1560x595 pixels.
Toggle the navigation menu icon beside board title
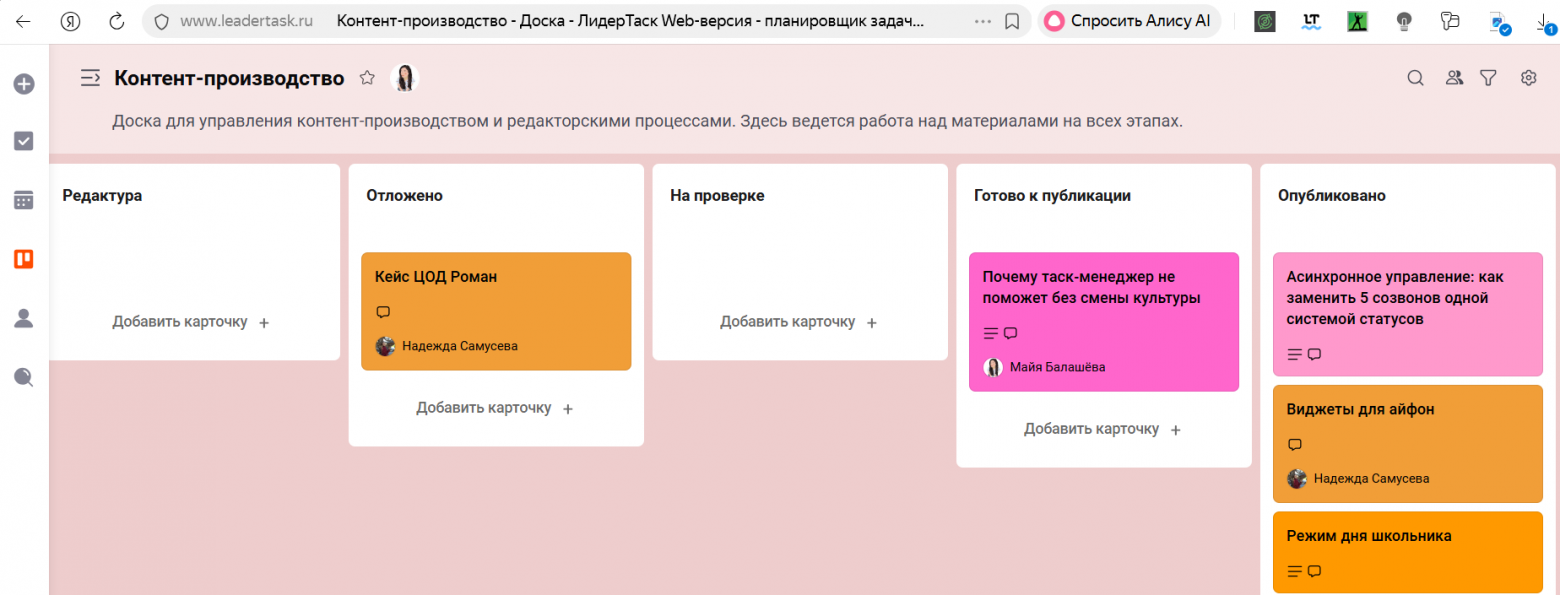pyautogui.click(x=91, y=78)
